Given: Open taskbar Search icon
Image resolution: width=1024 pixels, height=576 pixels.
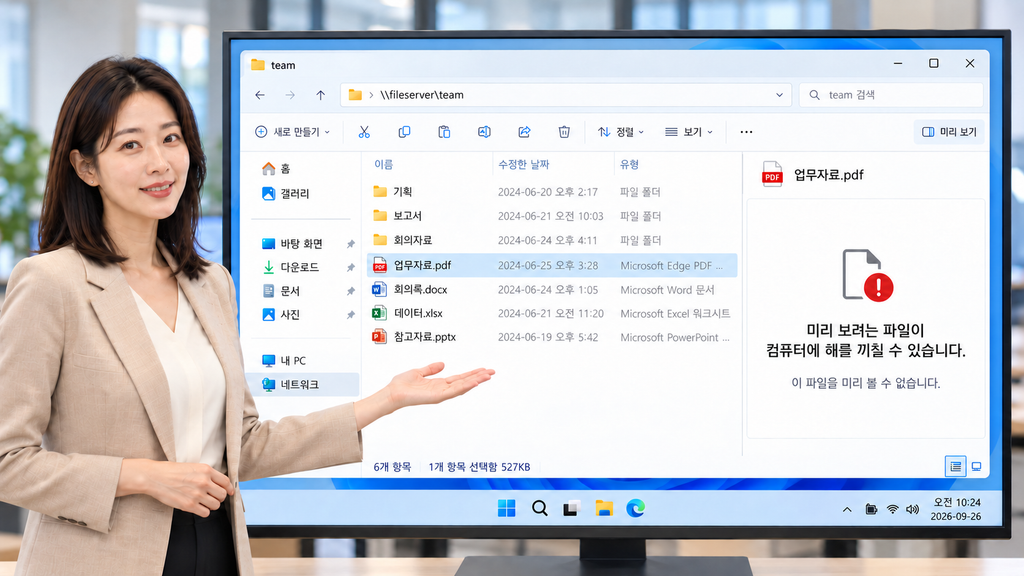Looking at the screenshot, I should (539, 508).
